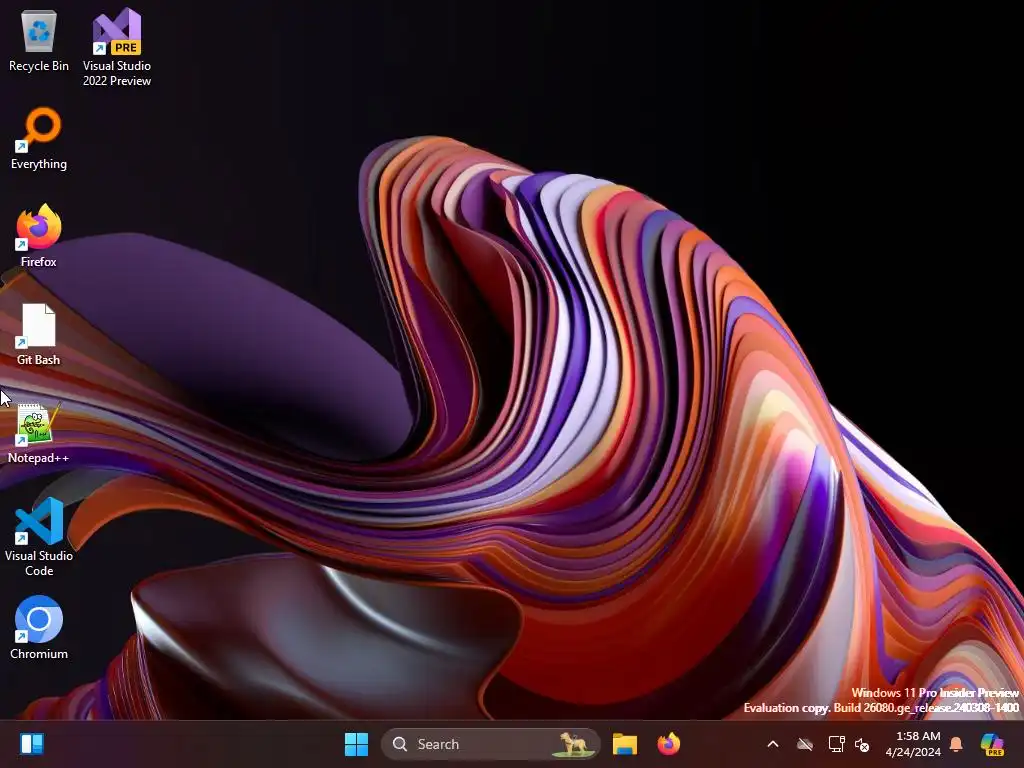Open the Widgets panel from the taskbar
Screen dimensions: 1024x768
pyautogui.click(x=32, y=744)
